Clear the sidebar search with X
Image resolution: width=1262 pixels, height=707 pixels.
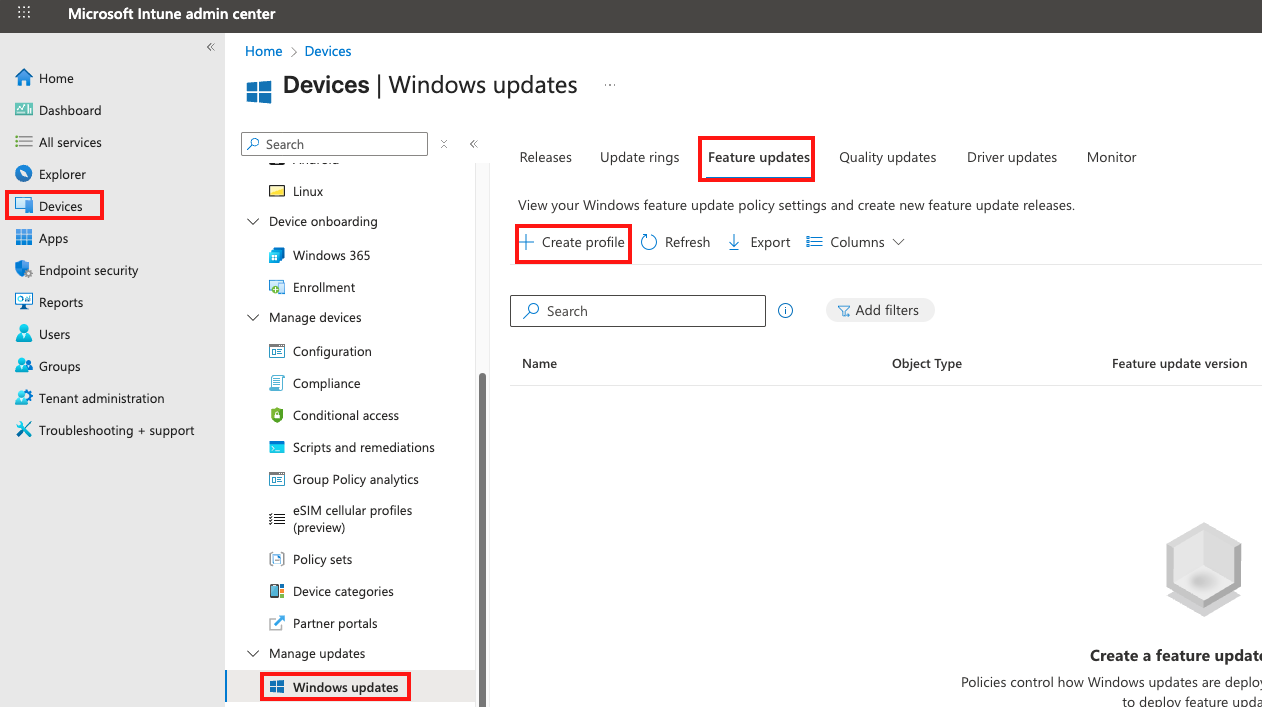pos(444,144)
